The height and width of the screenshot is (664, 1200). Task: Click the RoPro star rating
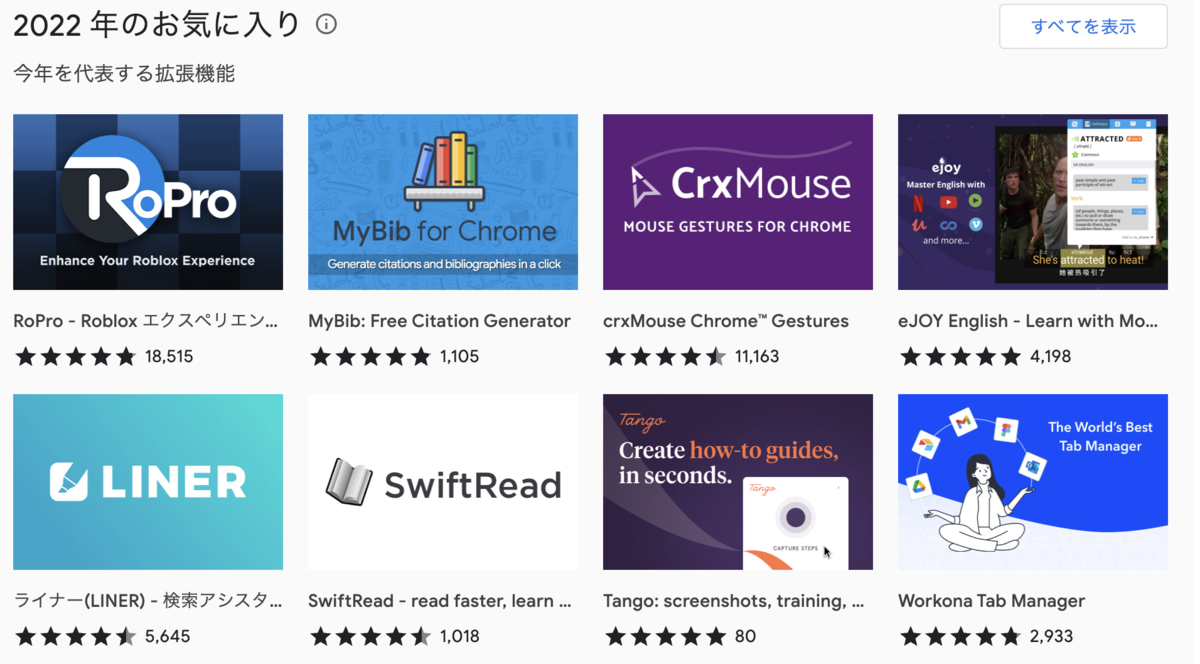[76, 356]
